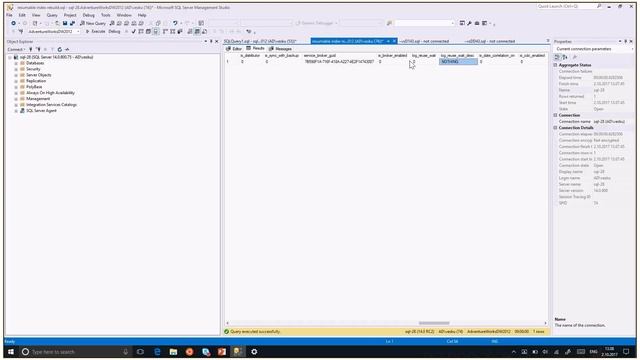Open Microsoft Edge from taskbar

pyautogui.click(x=157, y=351)
